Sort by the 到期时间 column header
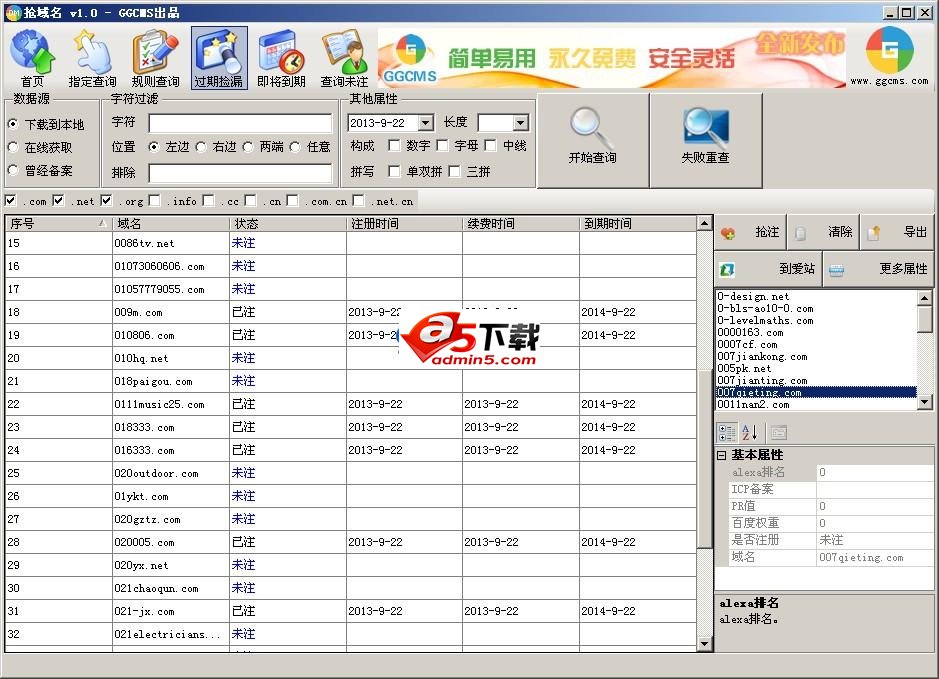The height and width of the screenshot is (679, 939). click(638, 224)
